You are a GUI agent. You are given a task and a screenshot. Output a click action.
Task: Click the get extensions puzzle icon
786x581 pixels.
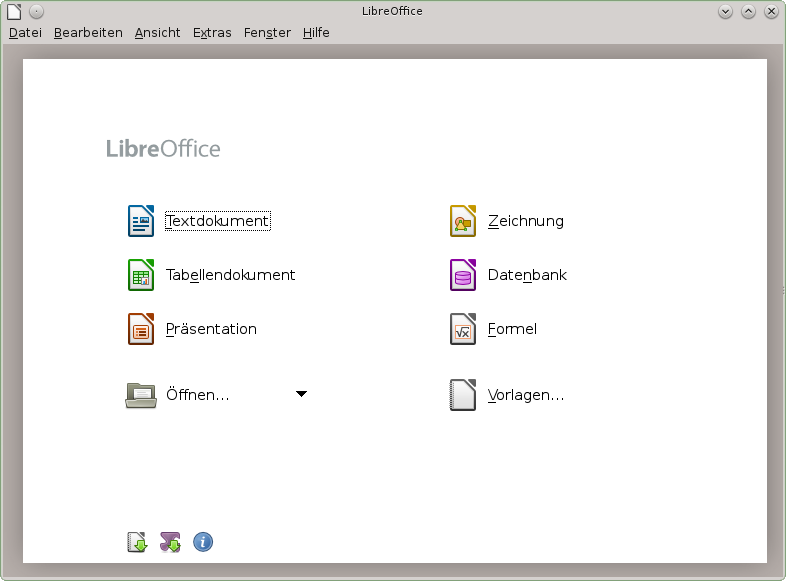pyautogui.click(x=170, y=542)
